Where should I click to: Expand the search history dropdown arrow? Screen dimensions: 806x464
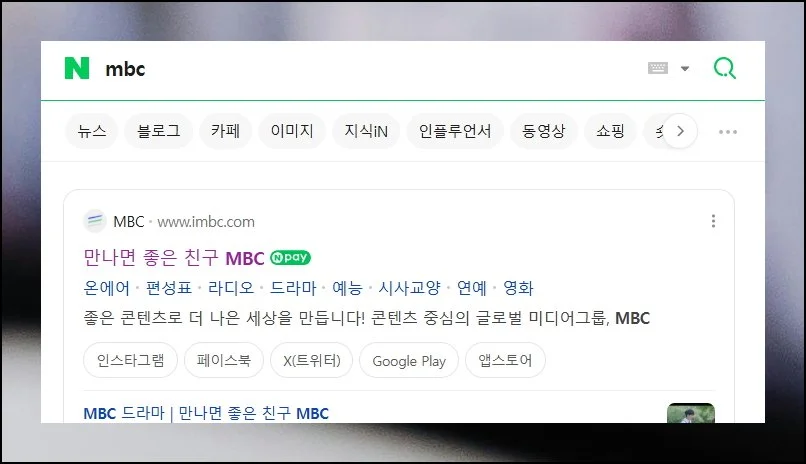pos(685,68)
